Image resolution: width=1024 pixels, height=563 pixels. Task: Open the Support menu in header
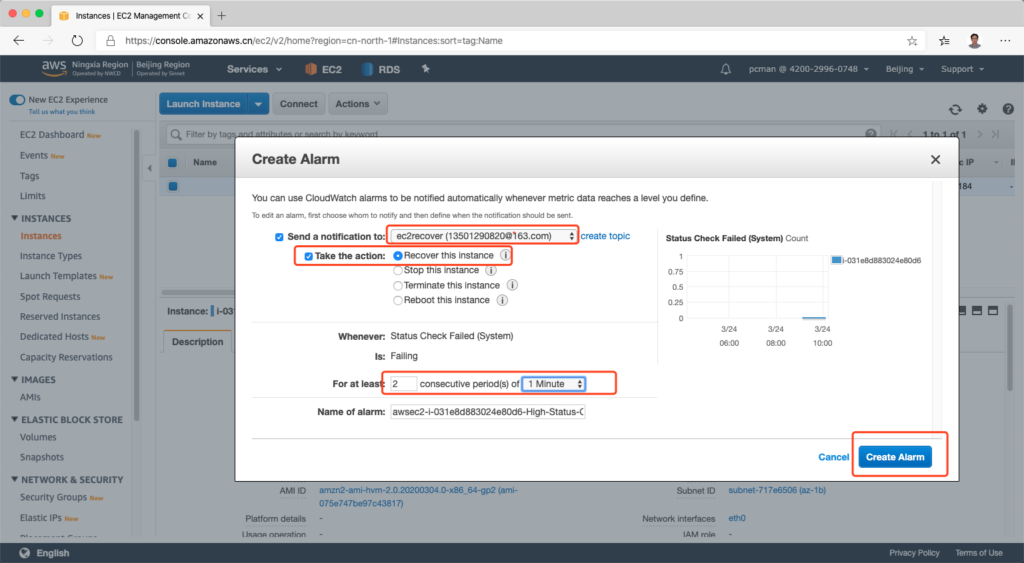point(961,69)
